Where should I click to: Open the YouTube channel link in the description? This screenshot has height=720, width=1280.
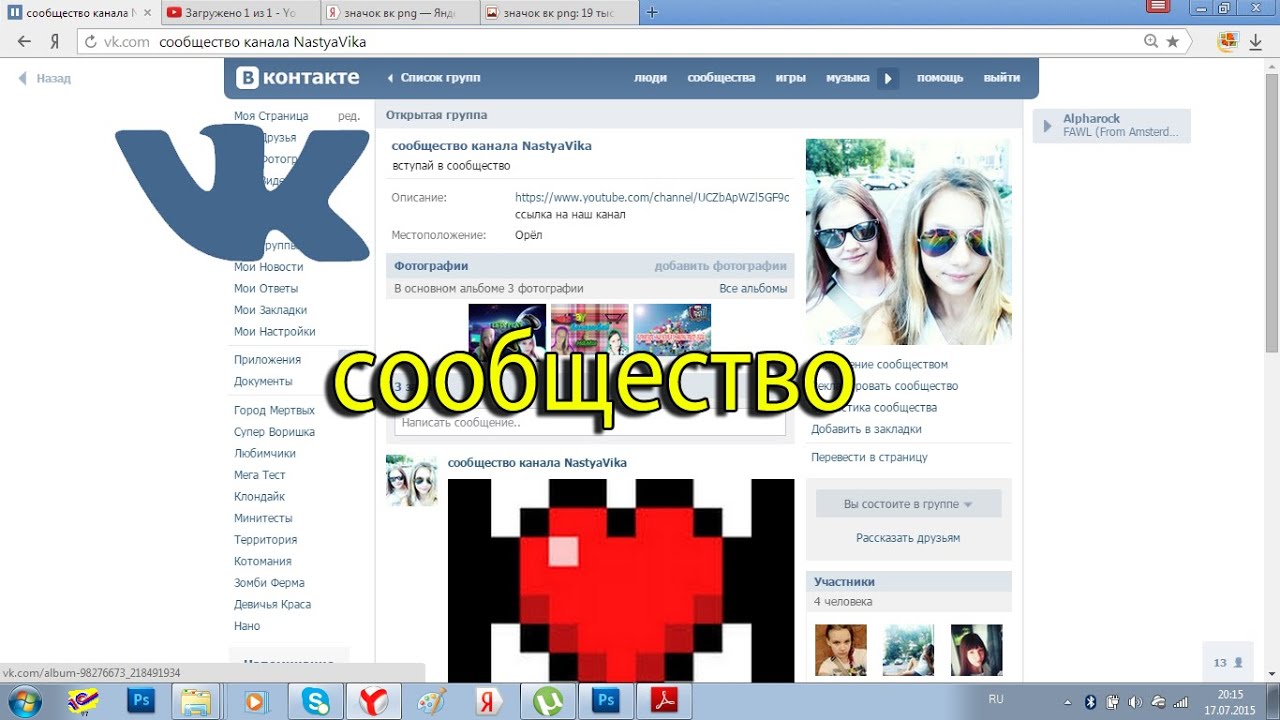[652, 198]
